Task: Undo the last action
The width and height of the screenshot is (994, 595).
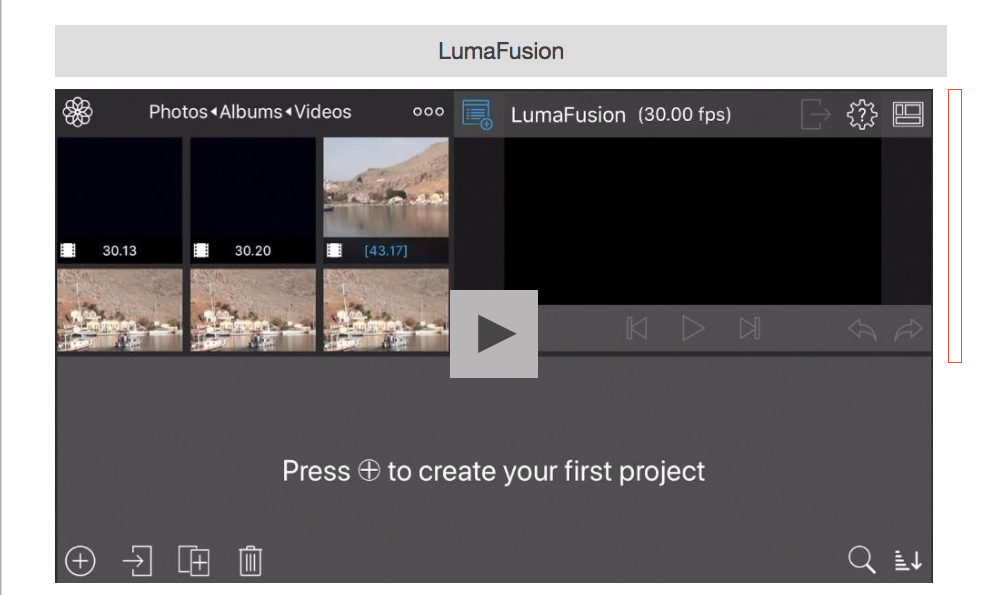Action: click(861, 328)
